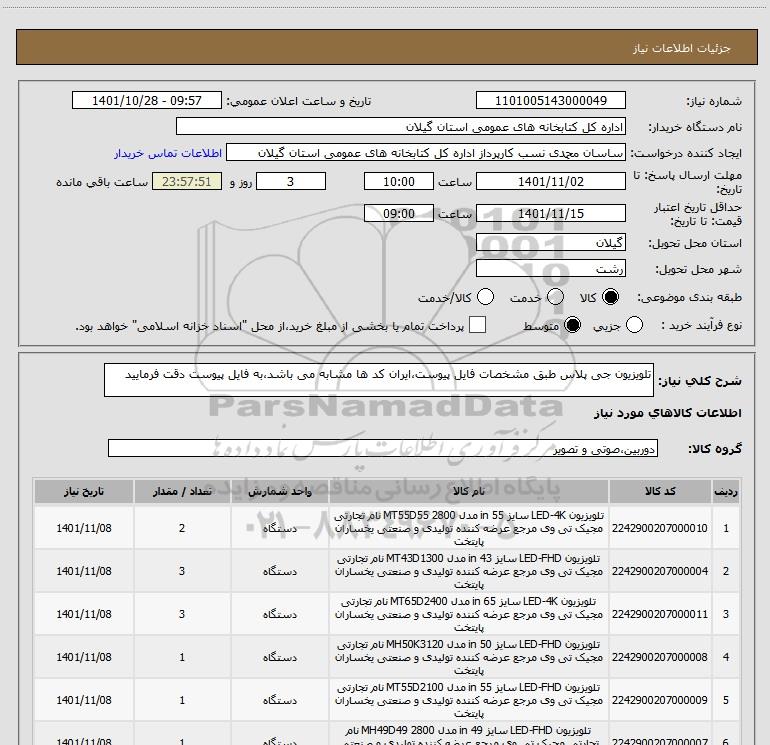Choose the متوسط purchase process option
Viewport: 770px width, 745px height.
[572, 325]
